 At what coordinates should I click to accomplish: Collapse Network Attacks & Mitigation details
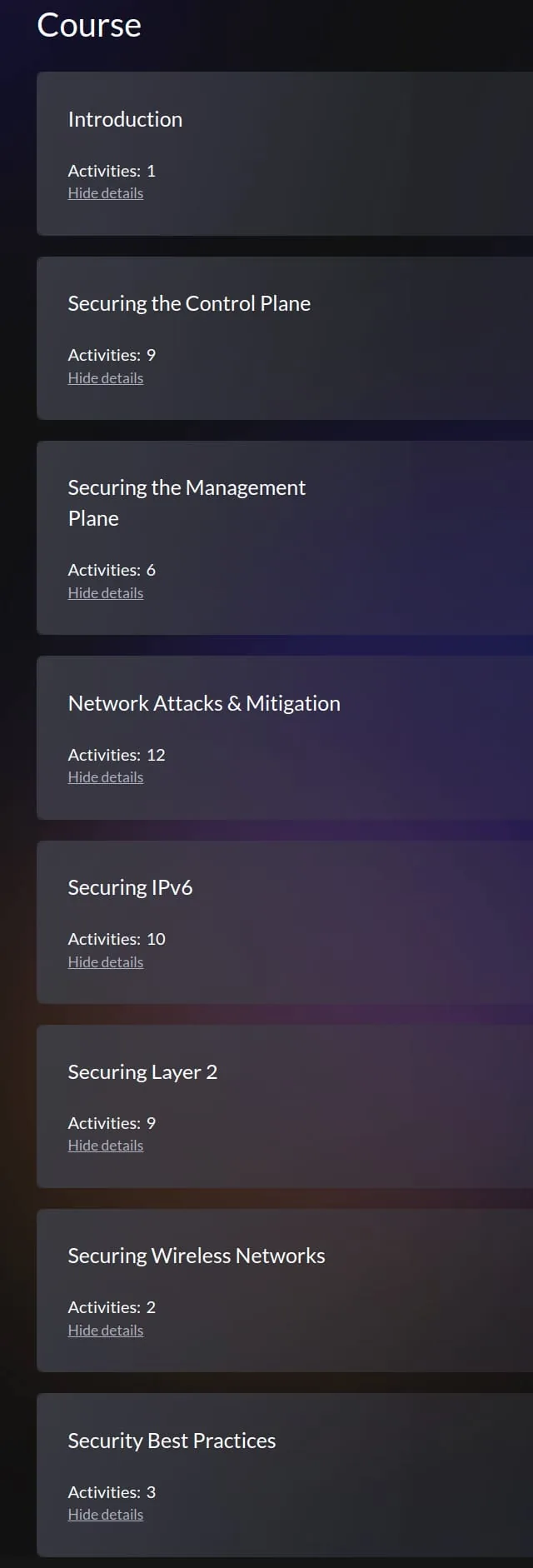pyautogui.click(x=106, y=777)
